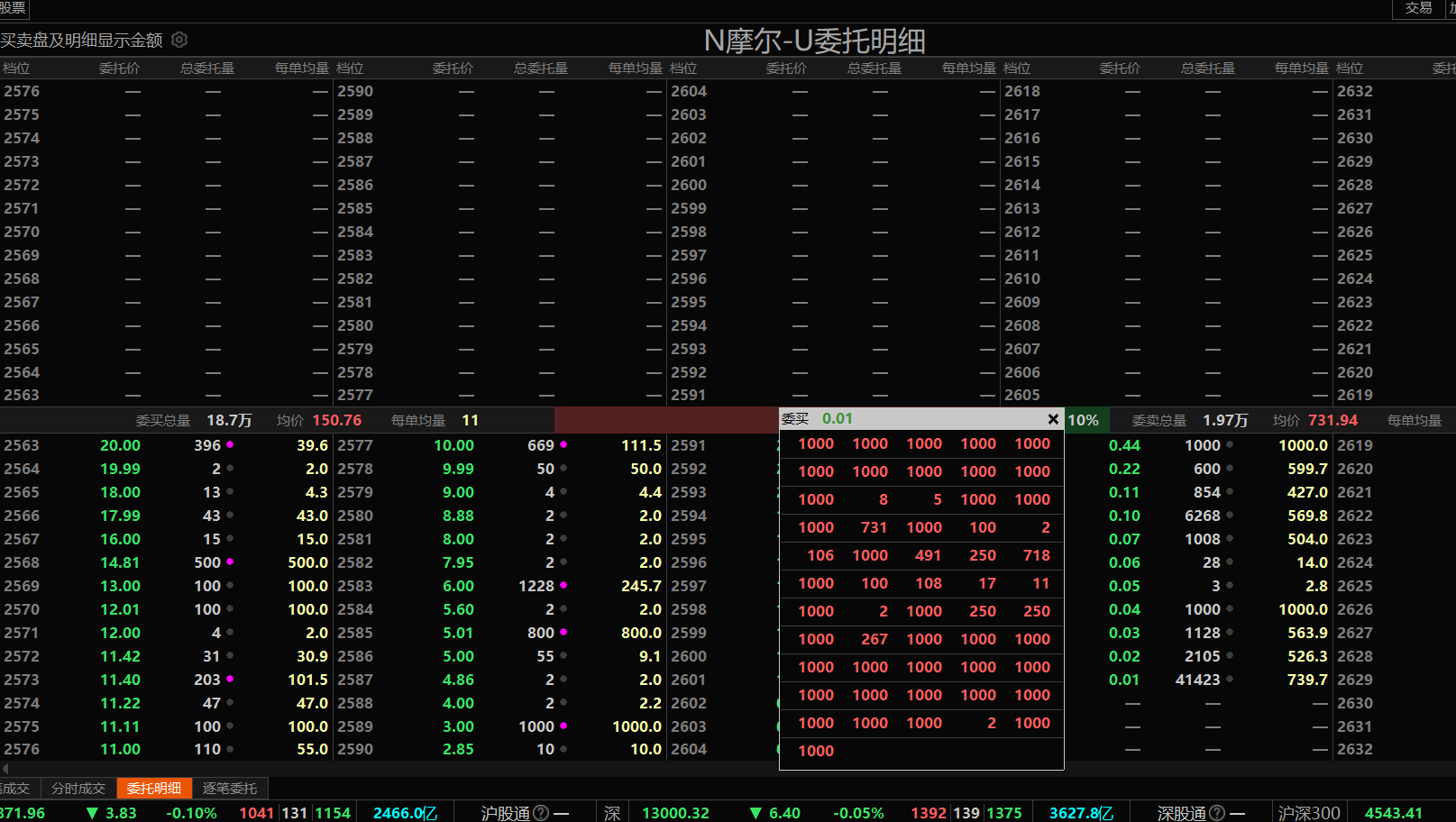Image resolution: width=1456 pixels, height=822 pixels.
Task: Click the turnover value 2466.0亿
Action: [405, 813]
